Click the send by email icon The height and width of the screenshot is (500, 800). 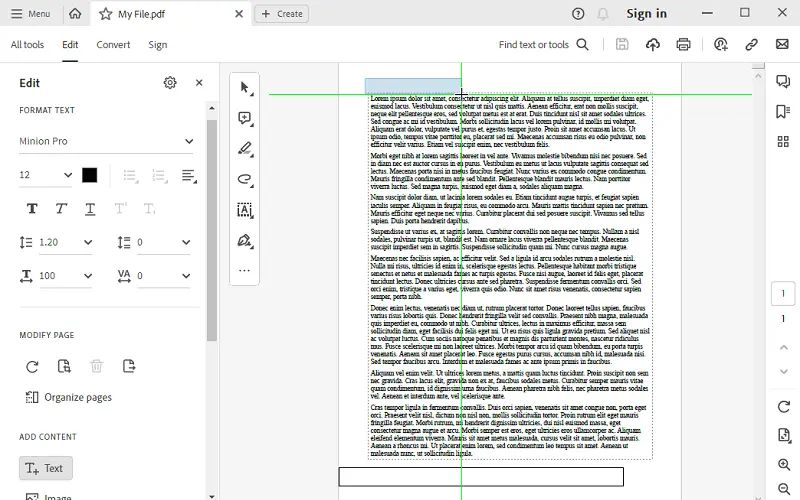(x=782, y=44)
